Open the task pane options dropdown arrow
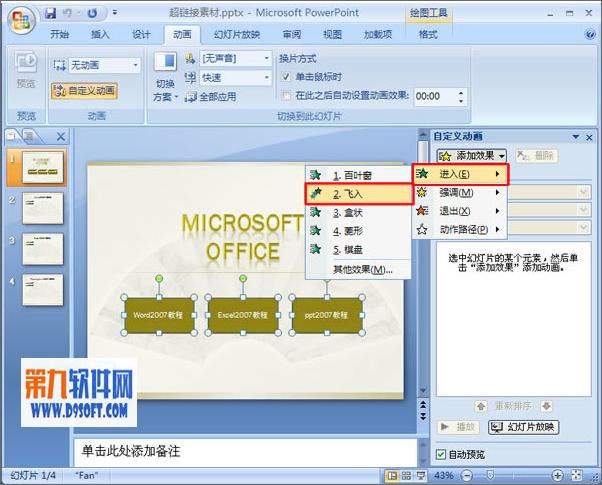The image size is (602, 485). (x=575, y=137)
